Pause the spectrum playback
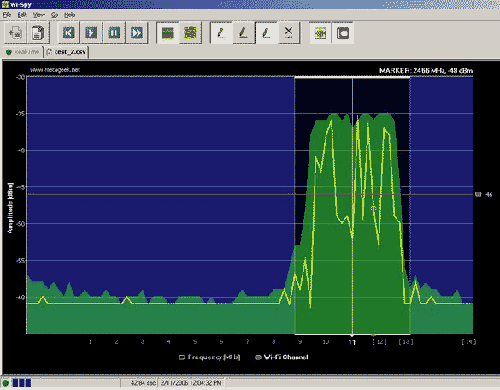 (x=114, y=33)
